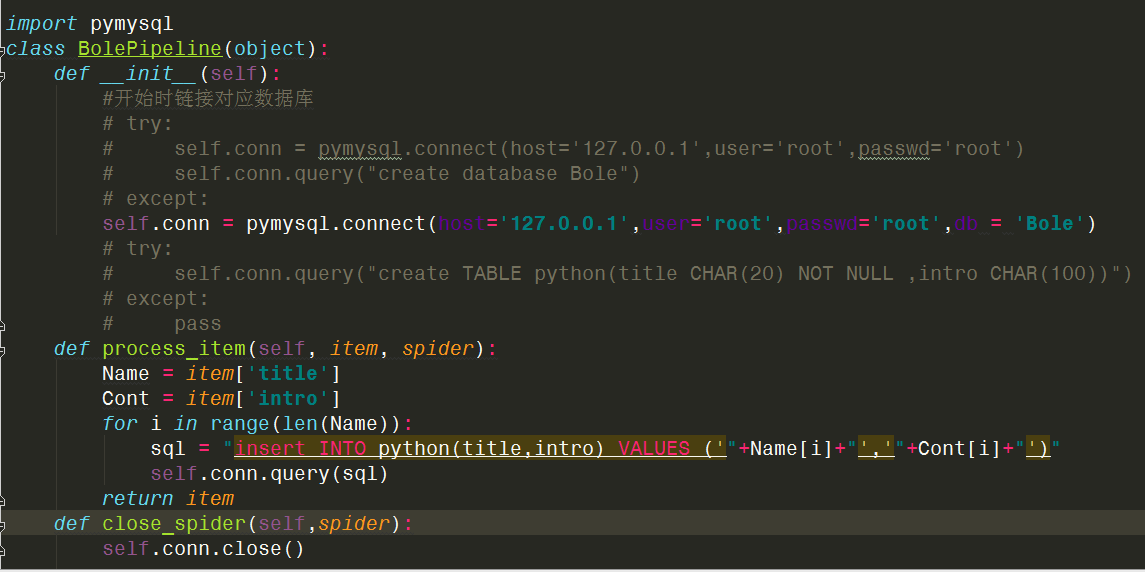Click the 'import' keyword on the first line
The height and width of the screenshot is (572, 1145).
click(41, 24)
